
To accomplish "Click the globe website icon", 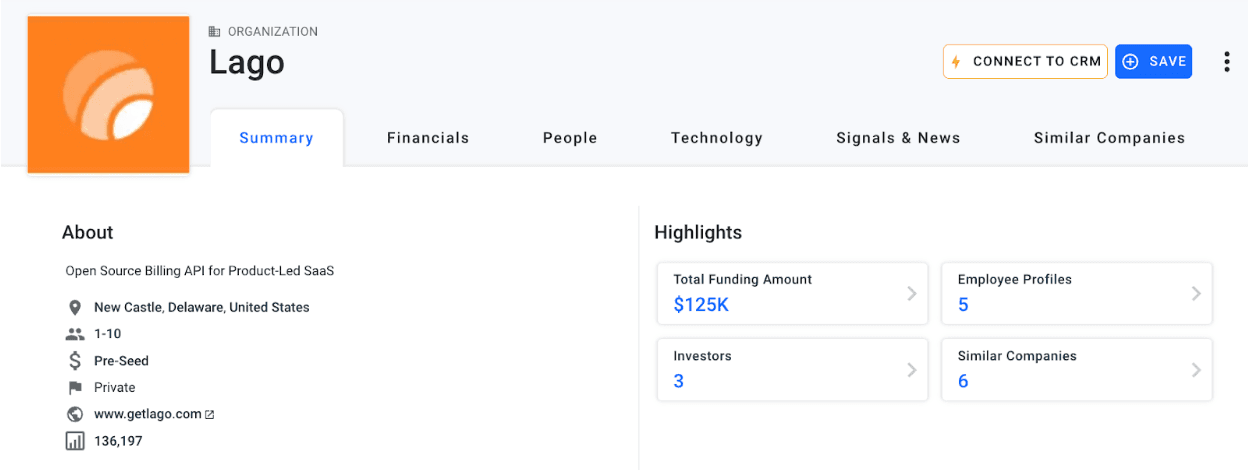I will (x=74, y=414).
